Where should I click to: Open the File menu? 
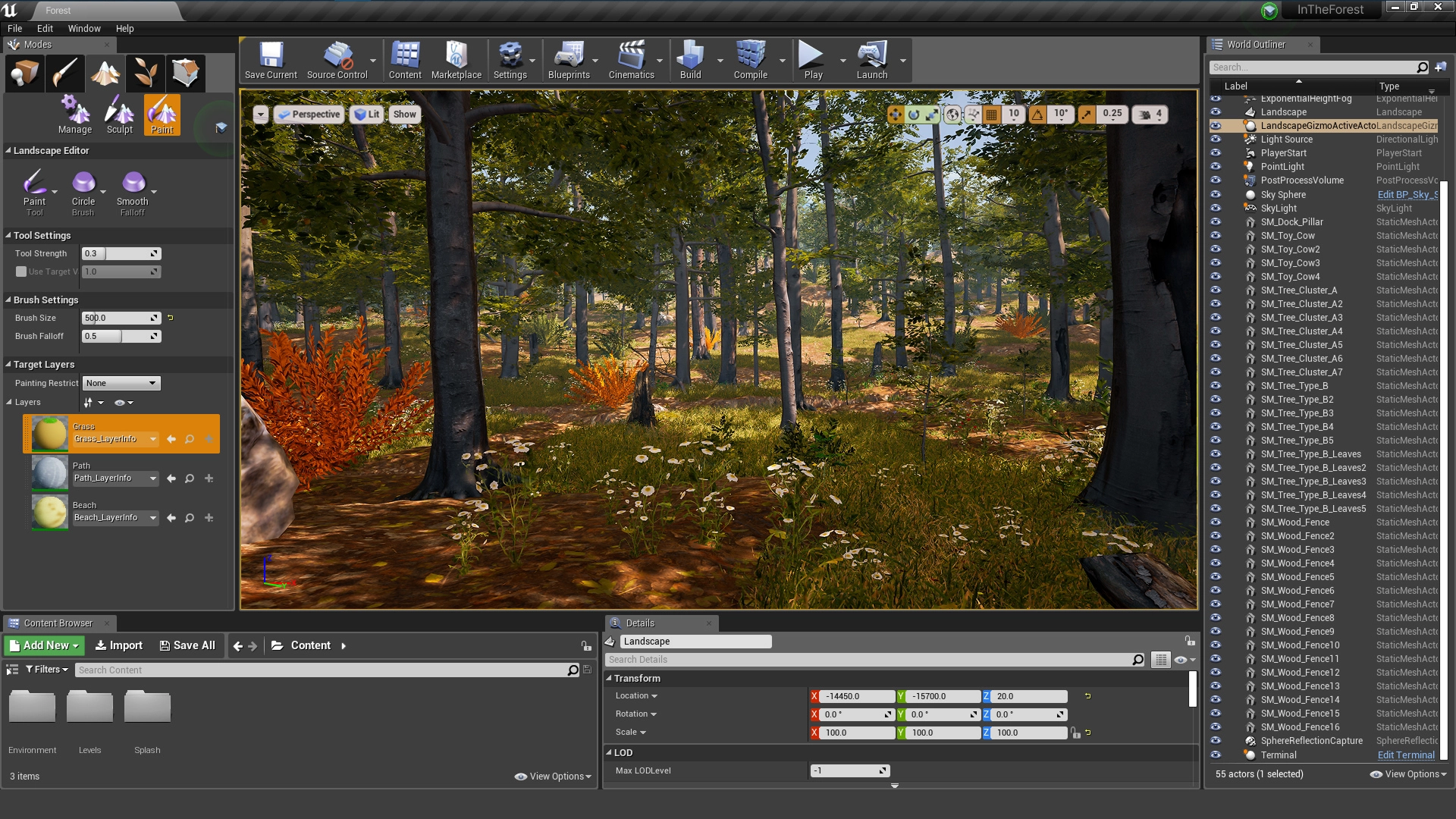point(15,29)
